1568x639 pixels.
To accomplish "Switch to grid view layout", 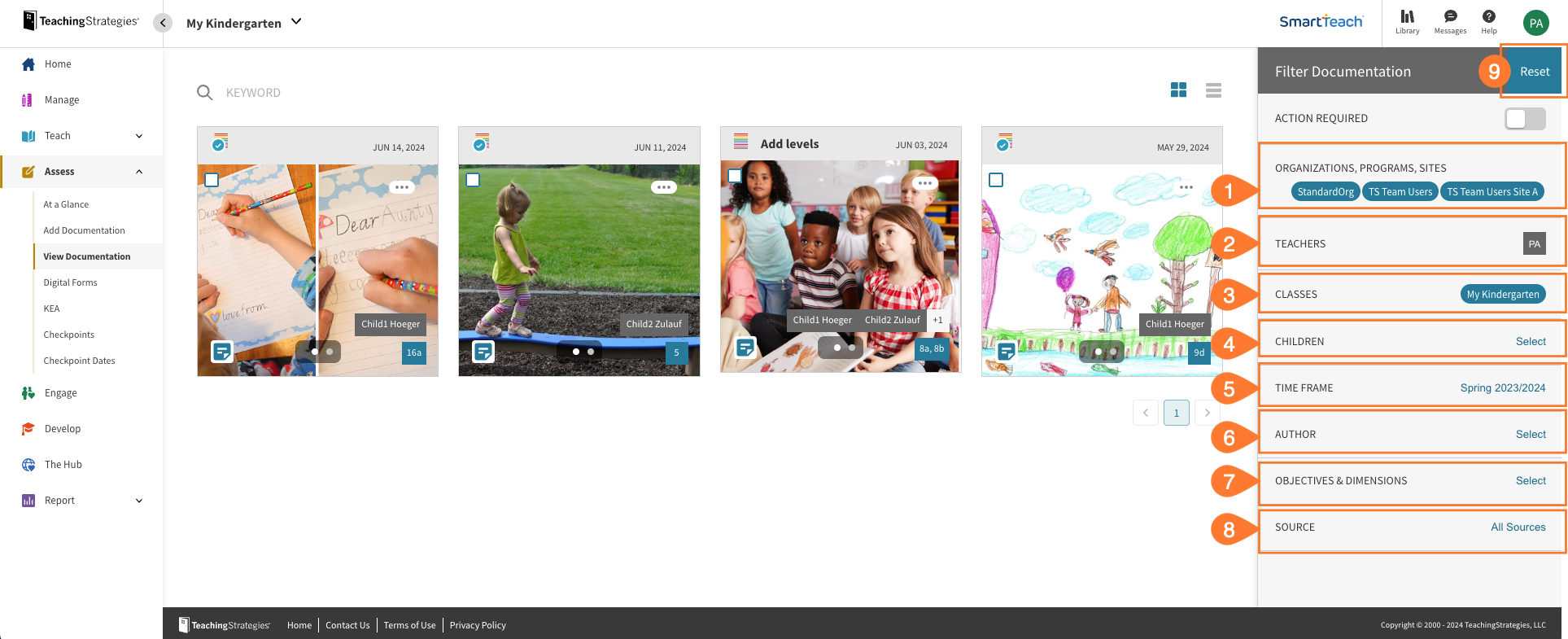I will (1178, 90).
